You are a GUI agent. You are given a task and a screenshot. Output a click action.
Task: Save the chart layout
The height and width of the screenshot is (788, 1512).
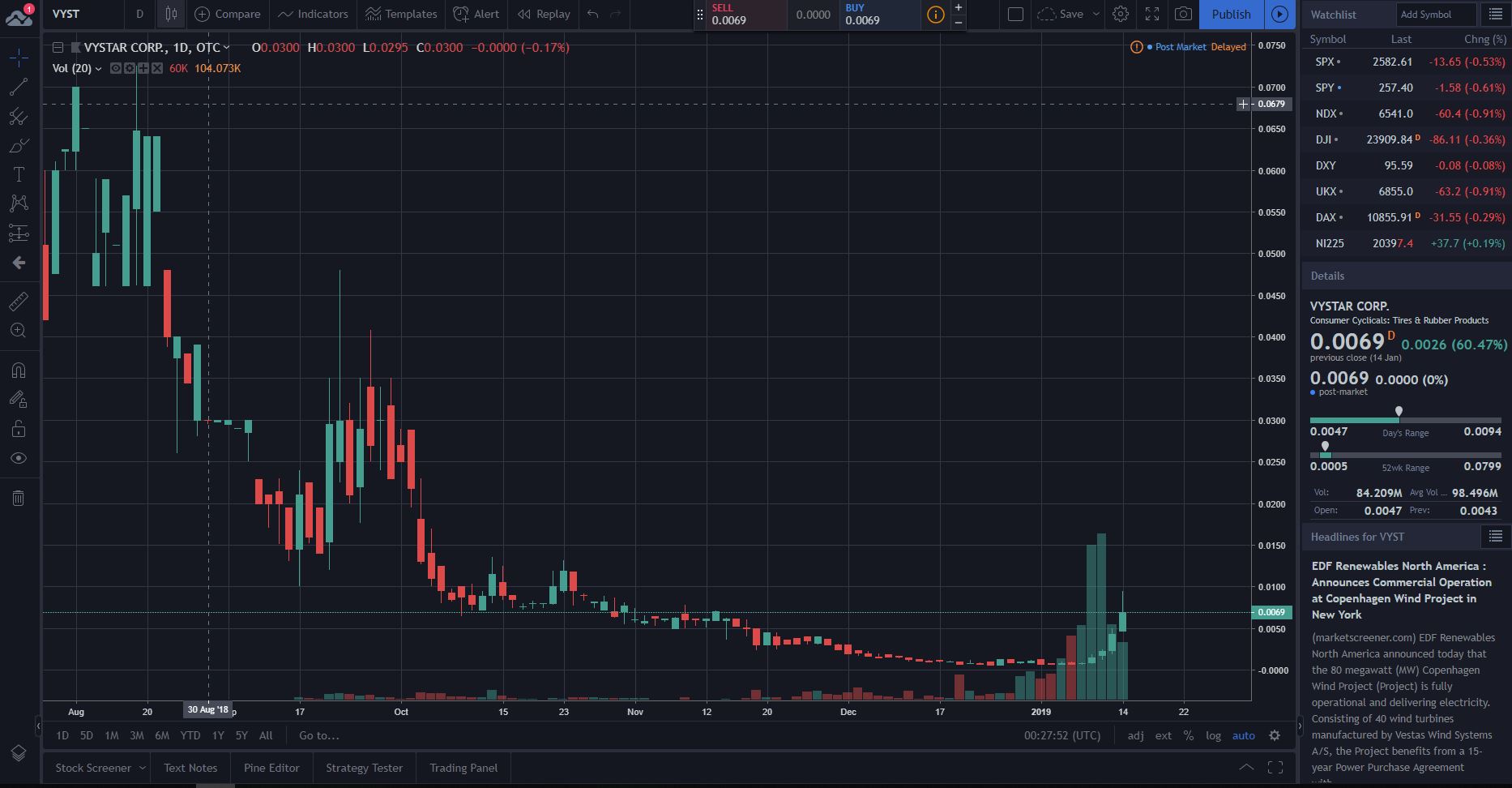1061,14
